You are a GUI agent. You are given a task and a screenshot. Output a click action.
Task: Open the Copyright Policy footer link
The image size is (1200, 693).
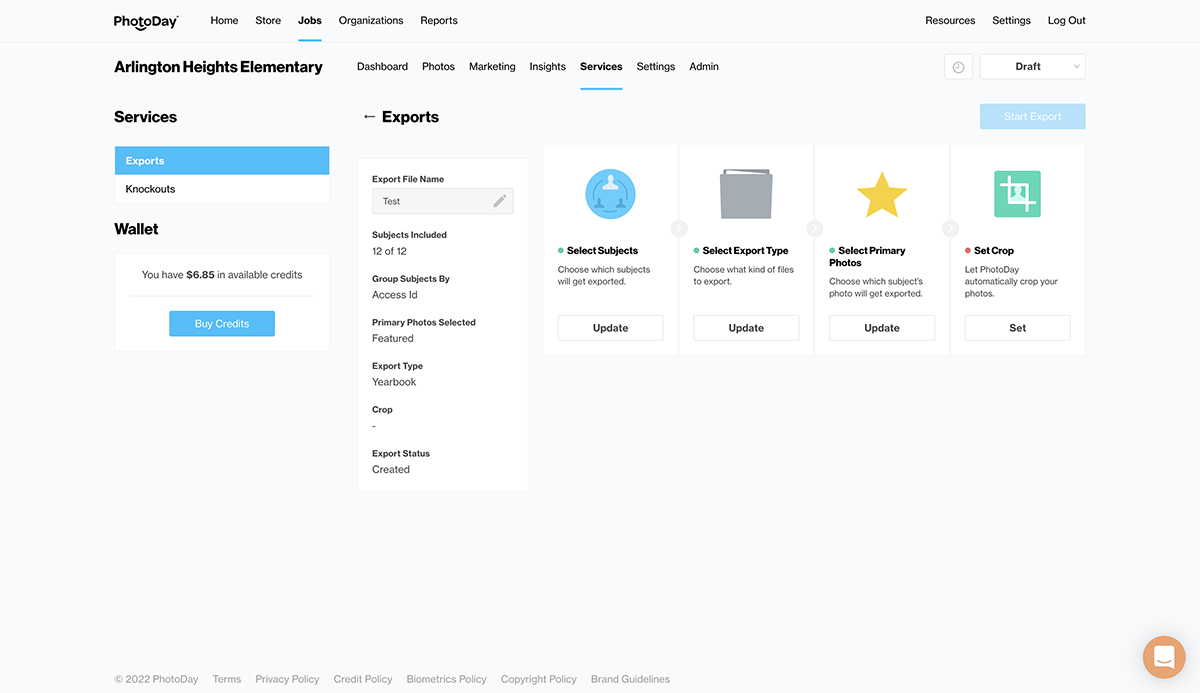(x=539, y=680)
